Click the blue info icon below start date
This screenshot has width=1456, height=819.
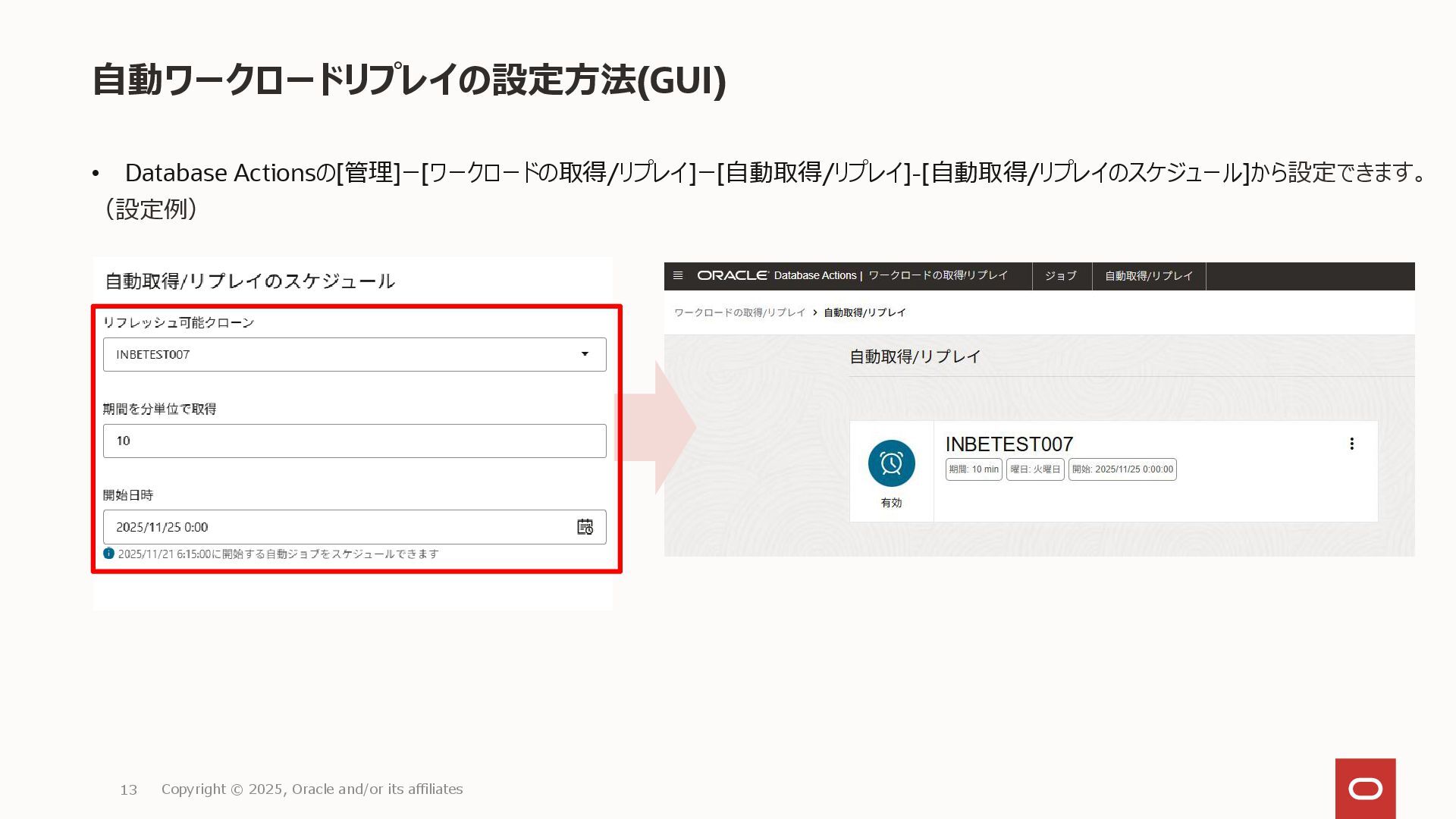tap(108, 554)
